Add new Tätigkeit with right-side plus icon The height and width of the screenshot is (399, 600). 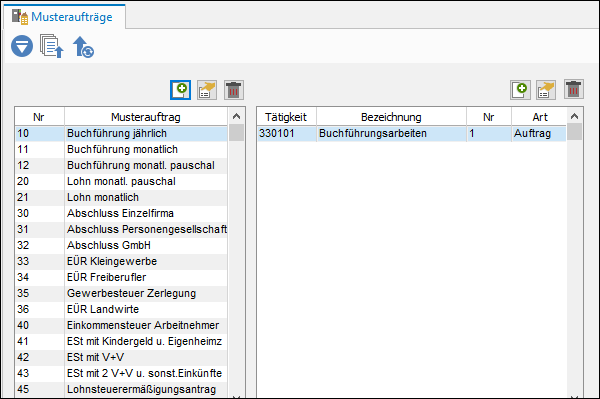click(x=520, y=90)
